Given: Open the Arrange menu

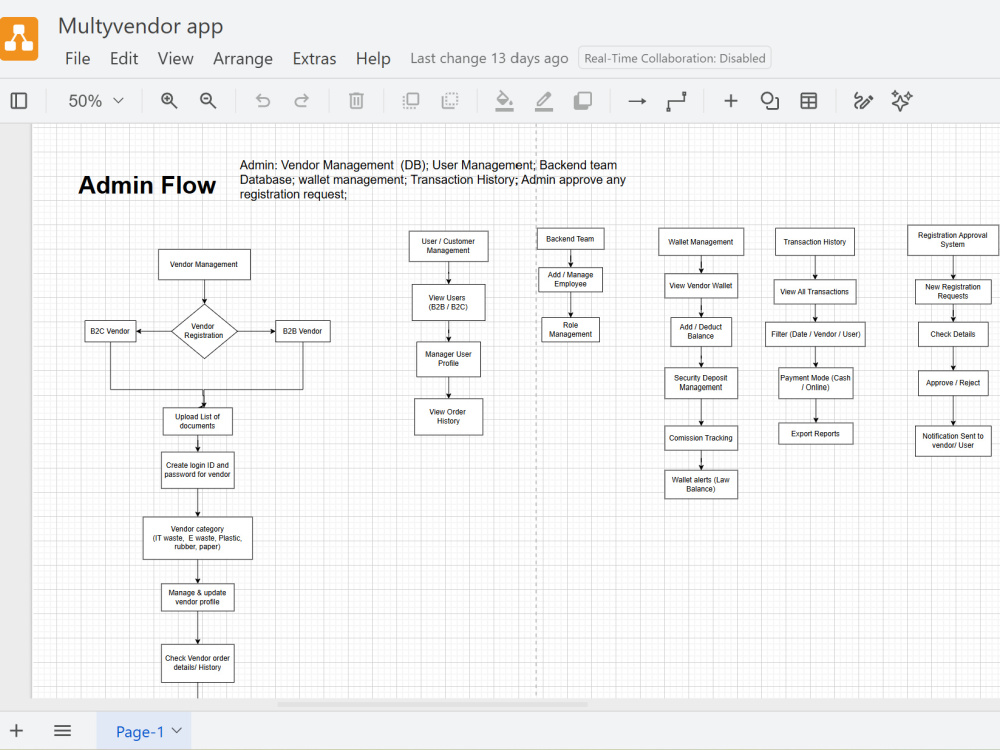Looking at the screenshot, I should coord(243,59).
